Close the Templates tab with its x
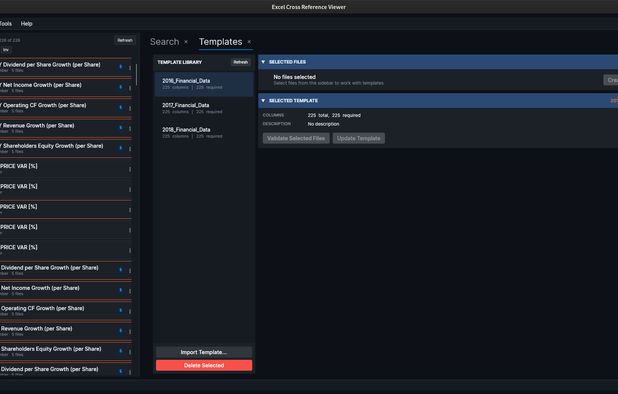This screenshot has width=618, height=394. click(x=249, y=42)
